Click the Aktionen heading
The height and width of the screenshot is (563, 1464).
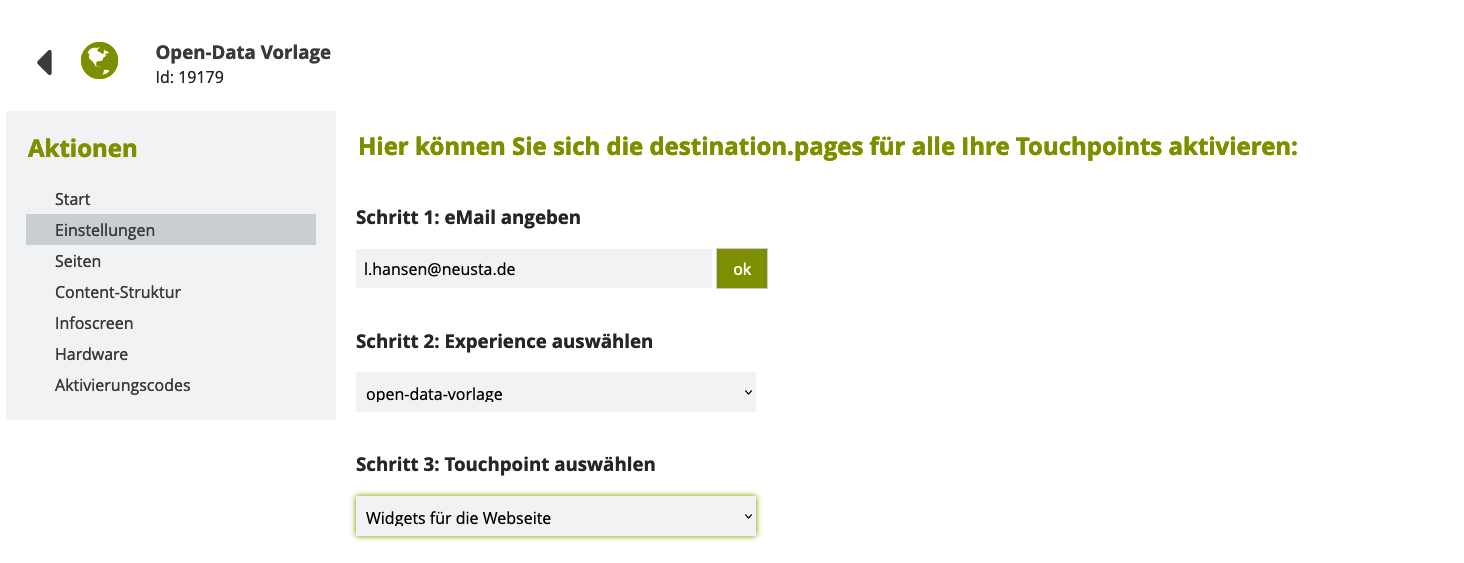click(x=83, y=149)
